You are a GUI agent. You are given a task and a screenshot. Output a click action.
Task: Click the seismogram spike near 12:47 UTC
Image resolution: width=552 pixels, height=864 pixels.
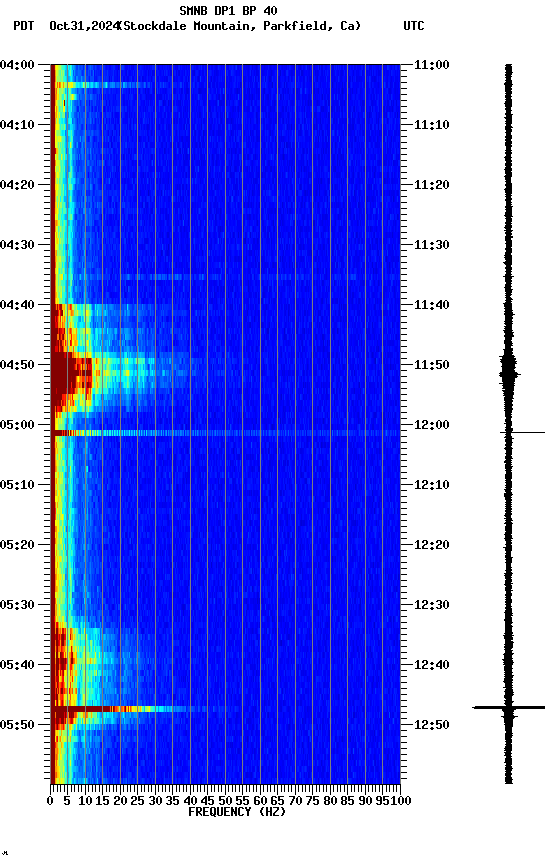click(x=509, y=707)
